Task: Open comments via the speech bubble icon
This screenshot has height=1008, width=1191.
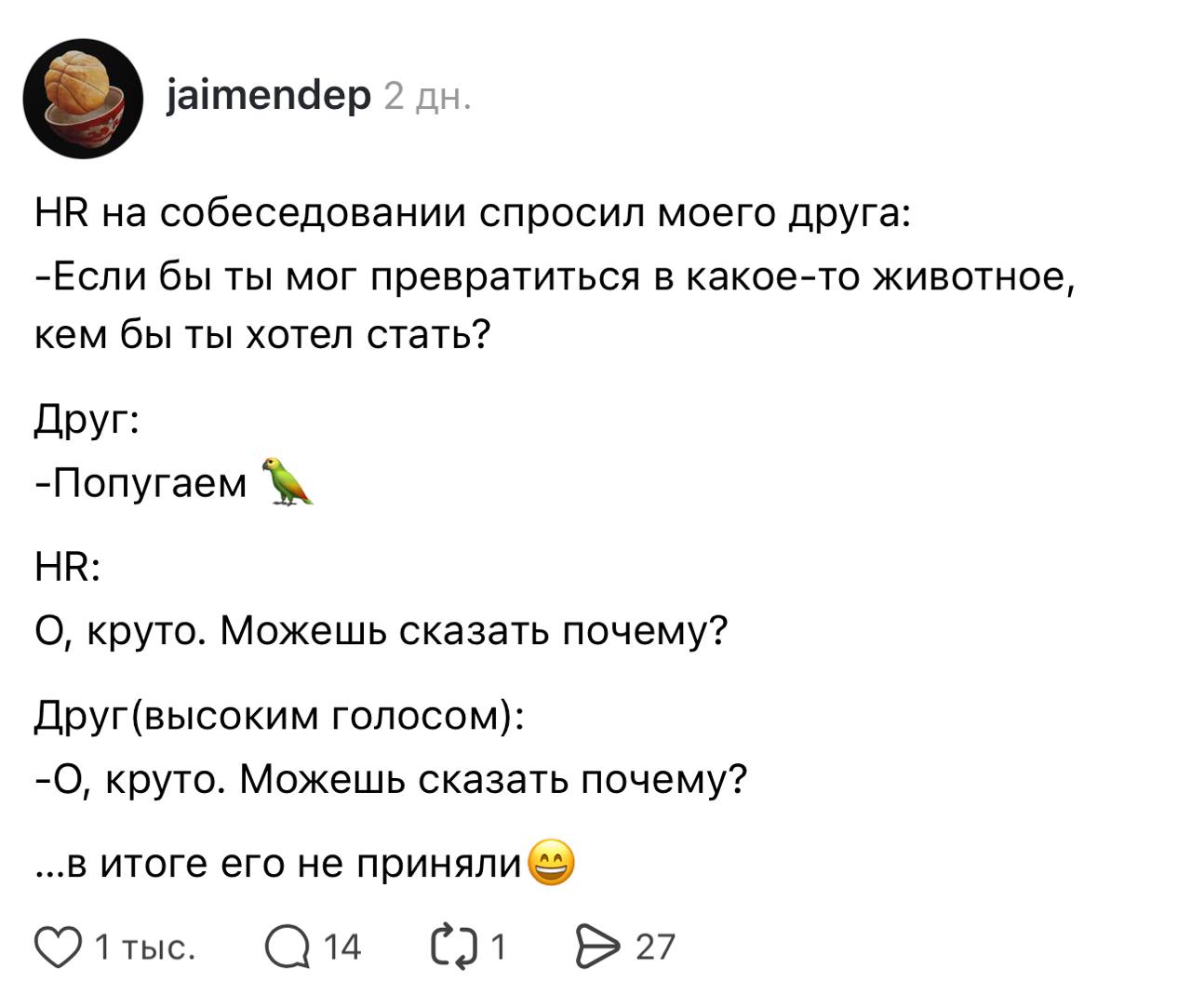Action: tap(288, 948)
